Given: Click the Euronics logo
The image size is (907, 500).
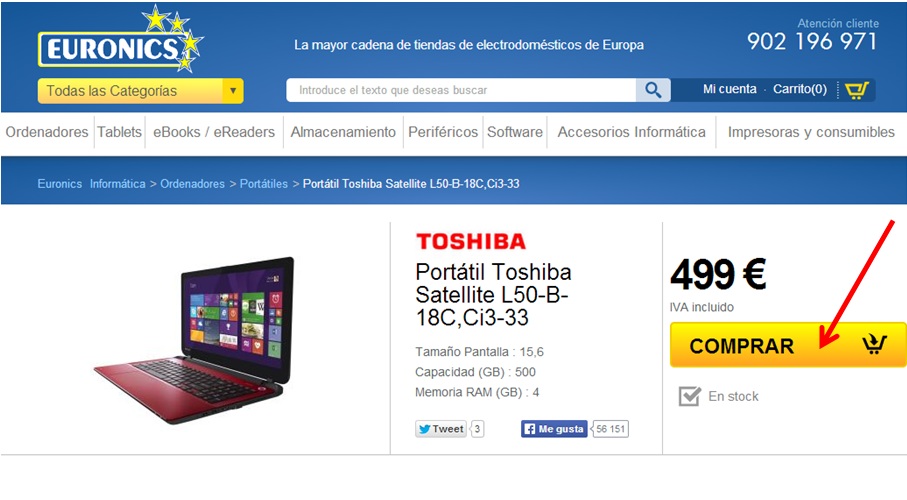Looking at the screenshot, I should click(x=120, y=39).
